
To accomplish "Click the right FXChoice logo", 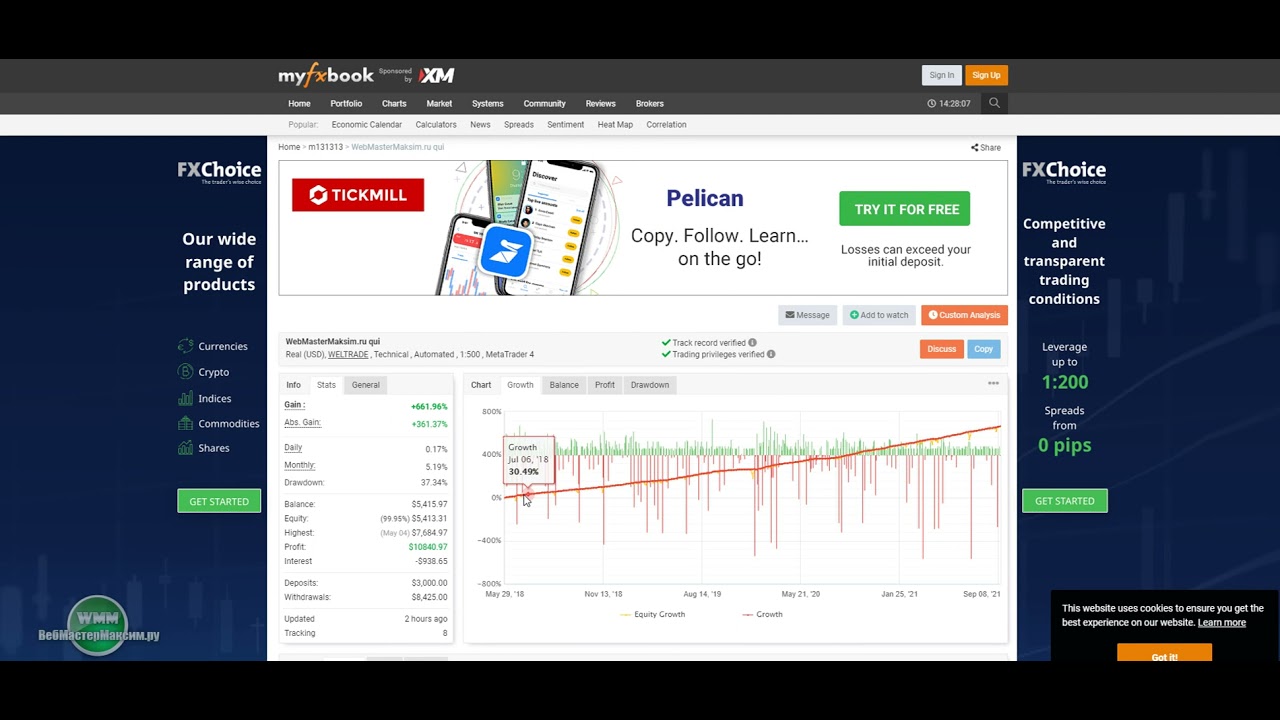I will 1064,172.
